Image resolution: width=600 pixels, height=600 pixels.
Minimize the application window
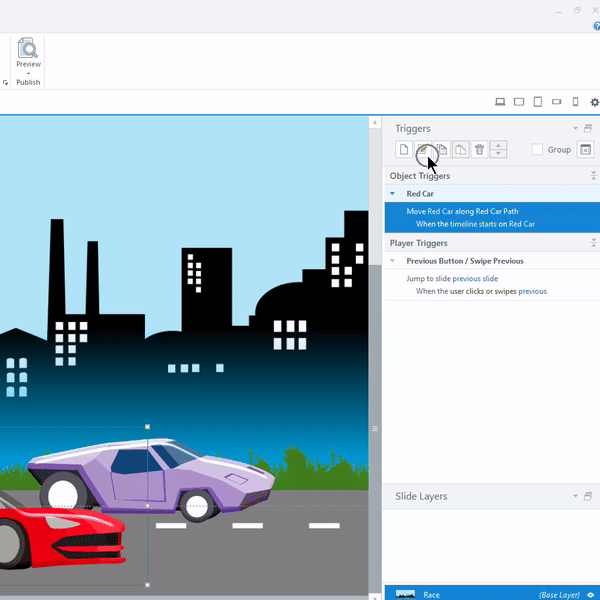(x=559, y=11)
